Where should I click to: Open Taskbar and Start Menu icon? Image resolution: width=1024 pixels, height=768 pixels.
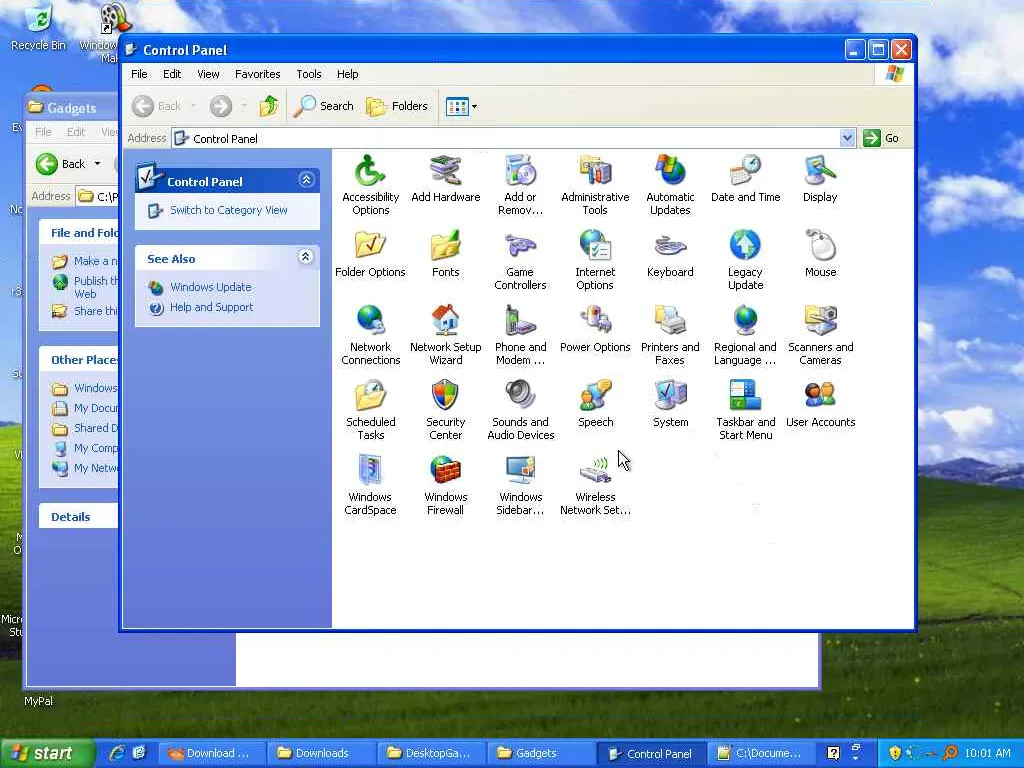tap(745, 411)
